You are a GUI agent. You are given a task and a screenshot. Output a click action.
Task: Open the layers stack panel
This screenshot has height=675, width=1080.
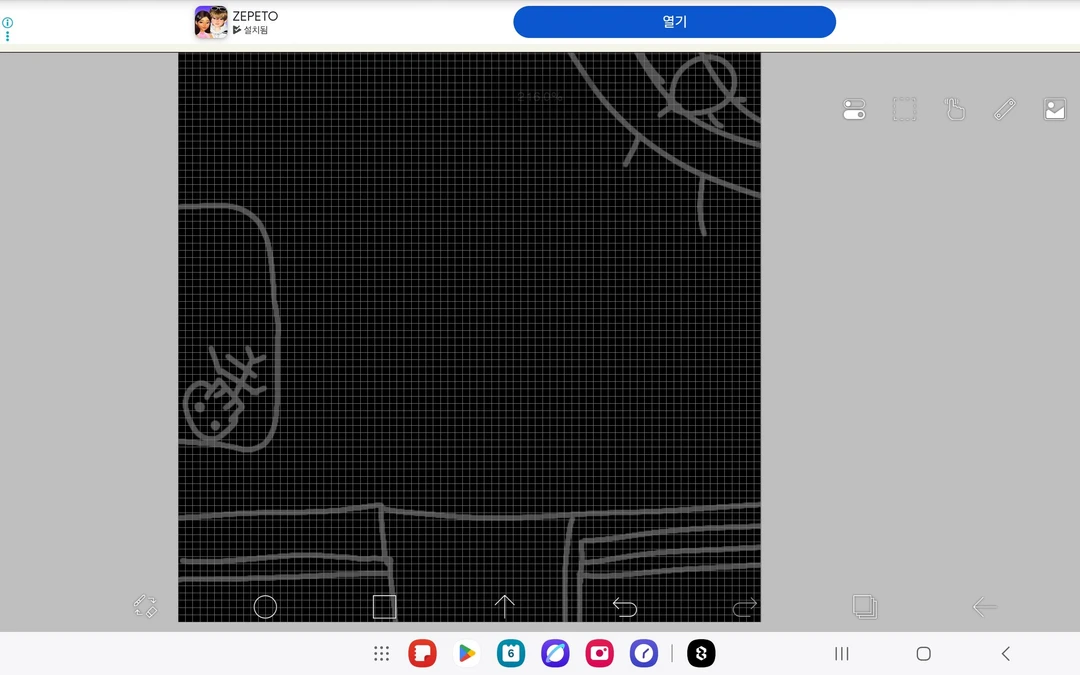[864, 606]
